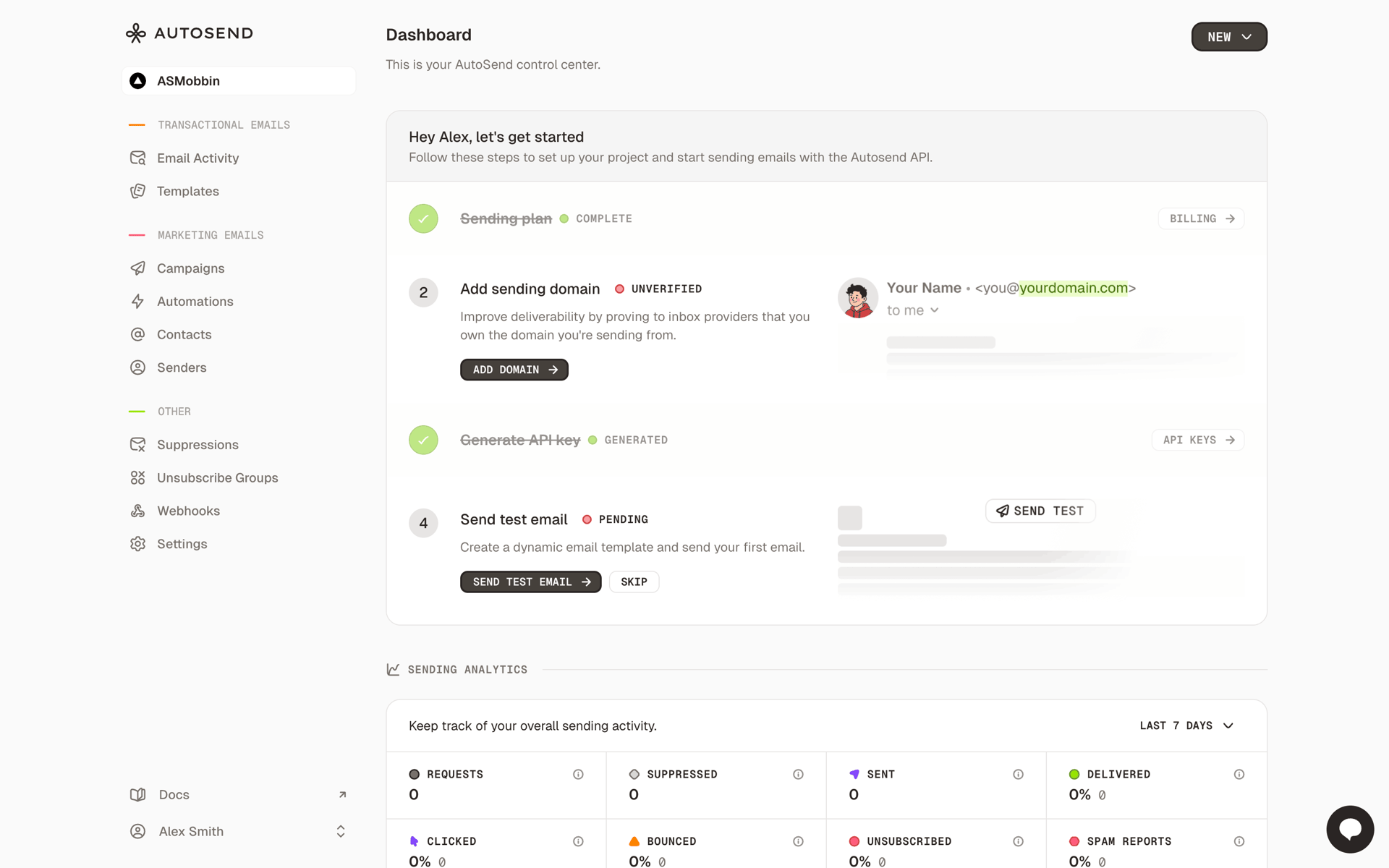The height and width of the screenshot is (868, 1389).
Task: Click the AutoSend logo icon
Action: [x=136, y=33]
